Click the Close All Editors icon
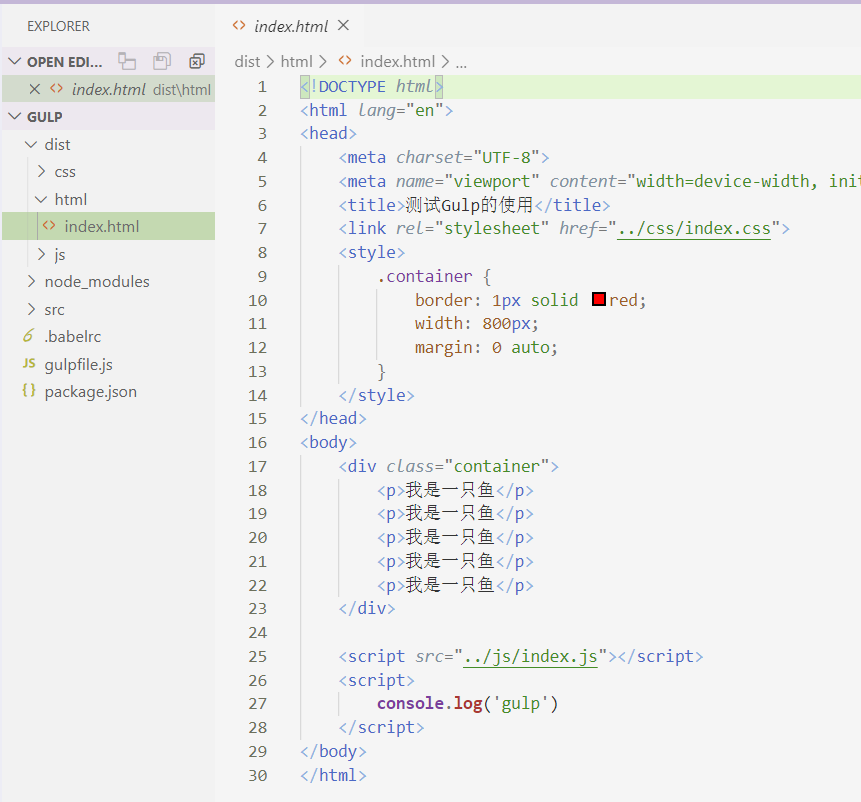Screen dimensions: 861x802 click(x=197, y=61)
